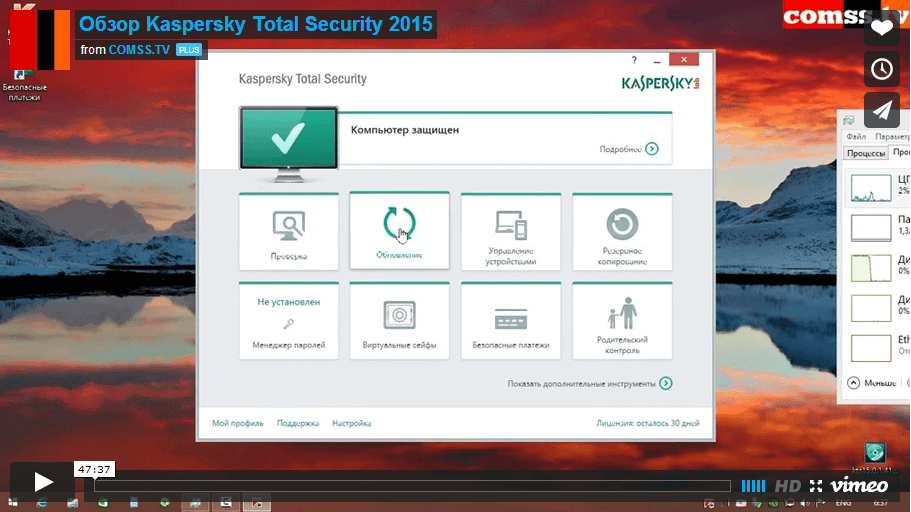Image resolution: width=911 pixels, height=512 pixels.
Task: Open the Менеджер паролей tile
Action: pos(289,320)
